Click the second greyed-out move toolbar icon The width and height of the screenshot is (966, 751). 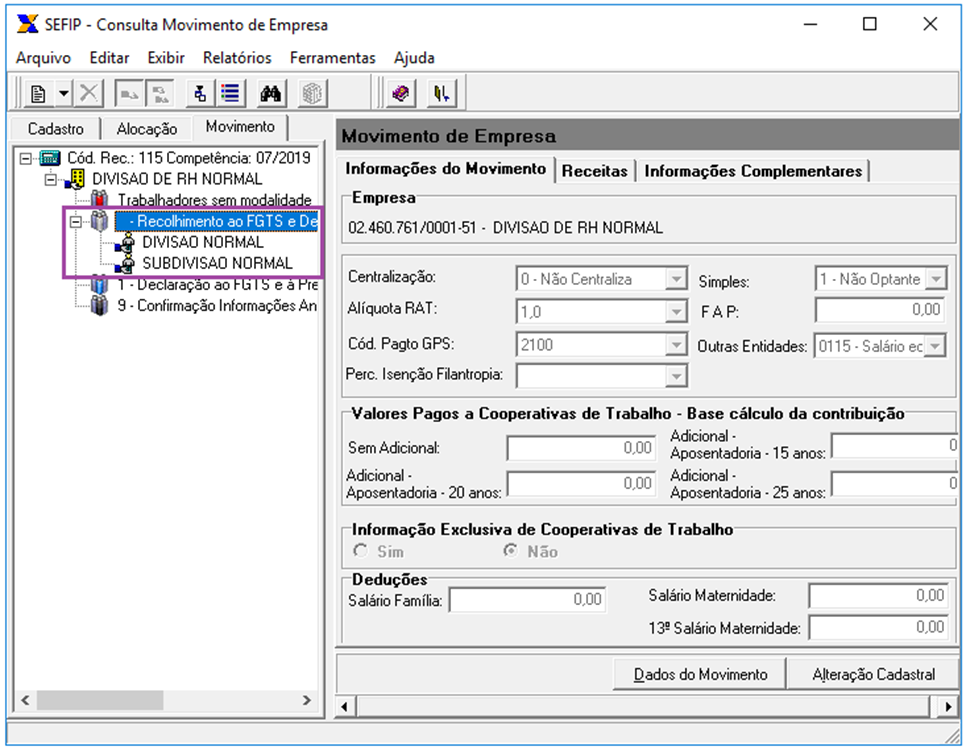point(160,94)
